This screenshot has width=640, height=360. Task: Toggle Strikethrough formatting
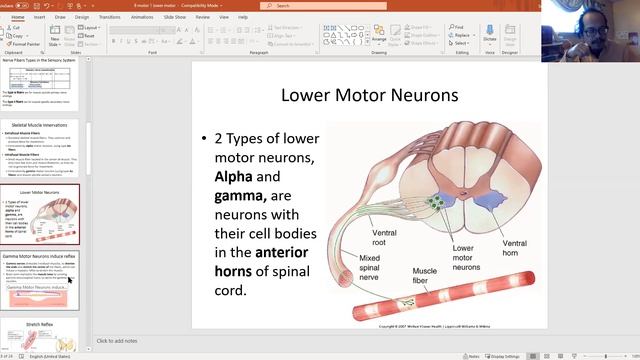point(144,41)
